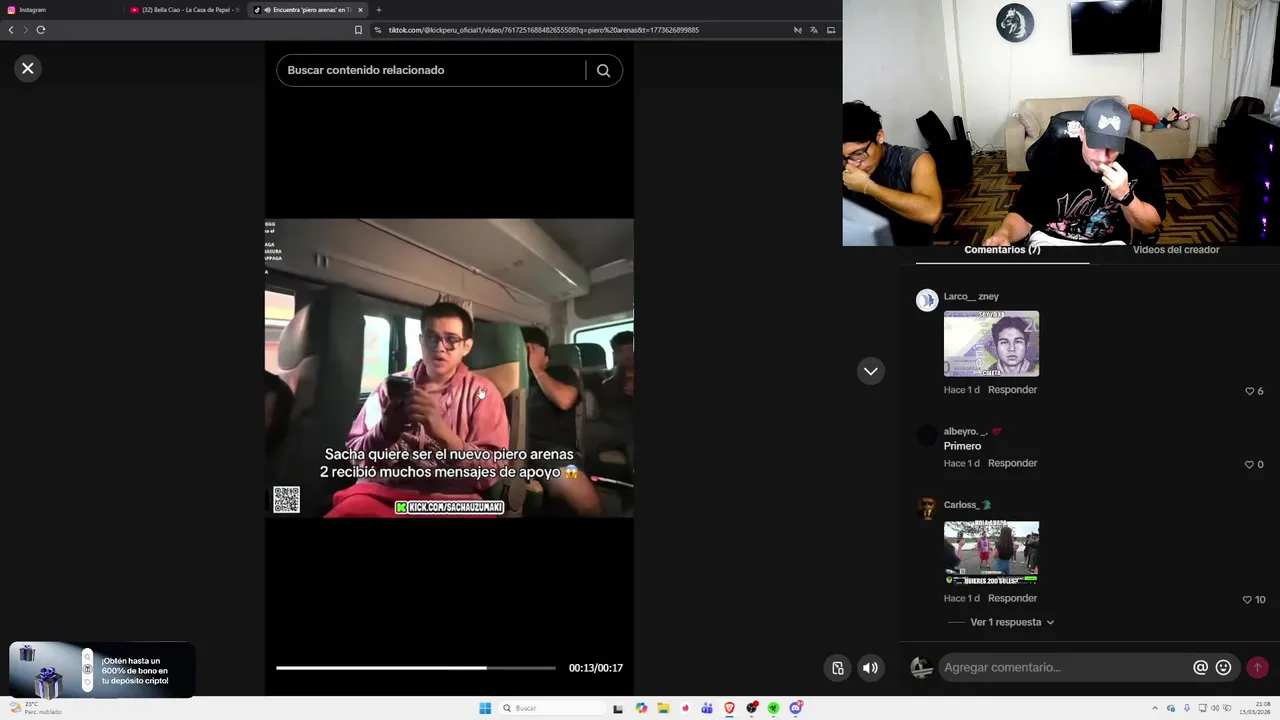Reply to Carloss_ comment
Image resolution: width=1280 pixels, height=720 pixels.
click(1012, 599)
